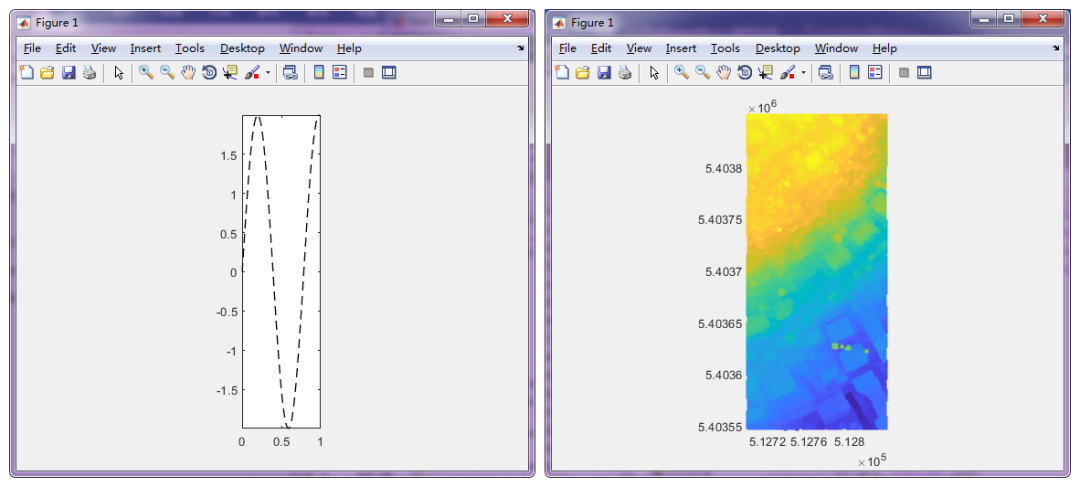Click Open File icon in left window

point(47,72)
